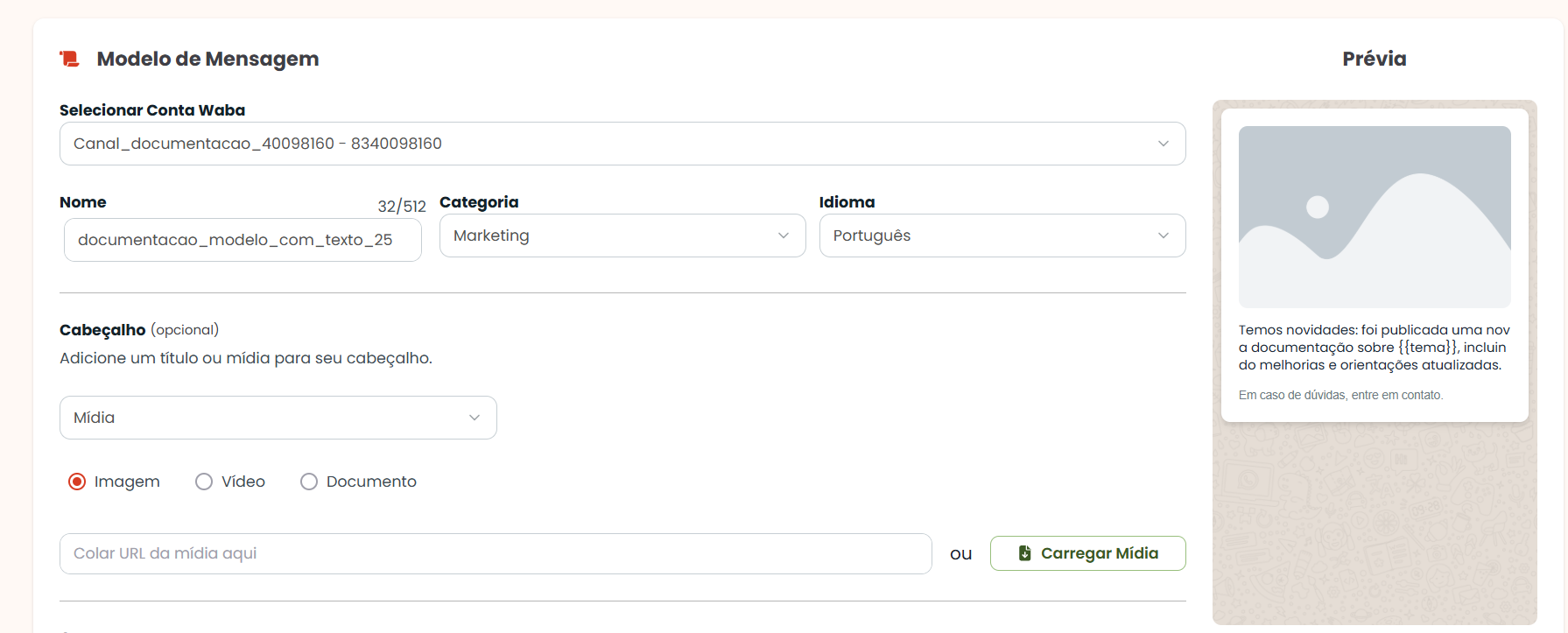Click the placeholder image in the preview card
This screenshot has height=633, width=1568.
(1375, 217)
